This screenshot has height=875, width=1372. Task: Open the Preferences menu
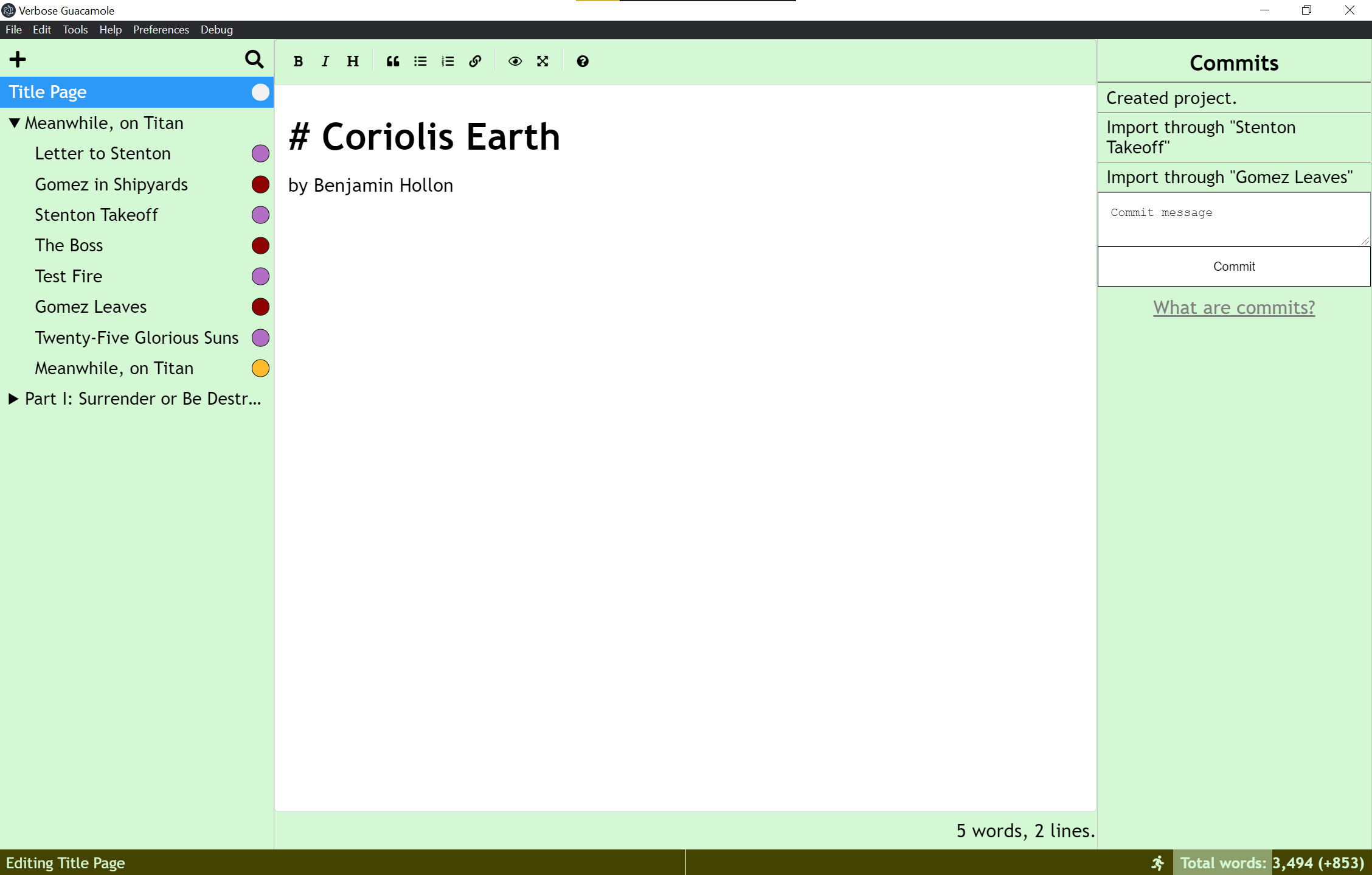pos(161,30)
